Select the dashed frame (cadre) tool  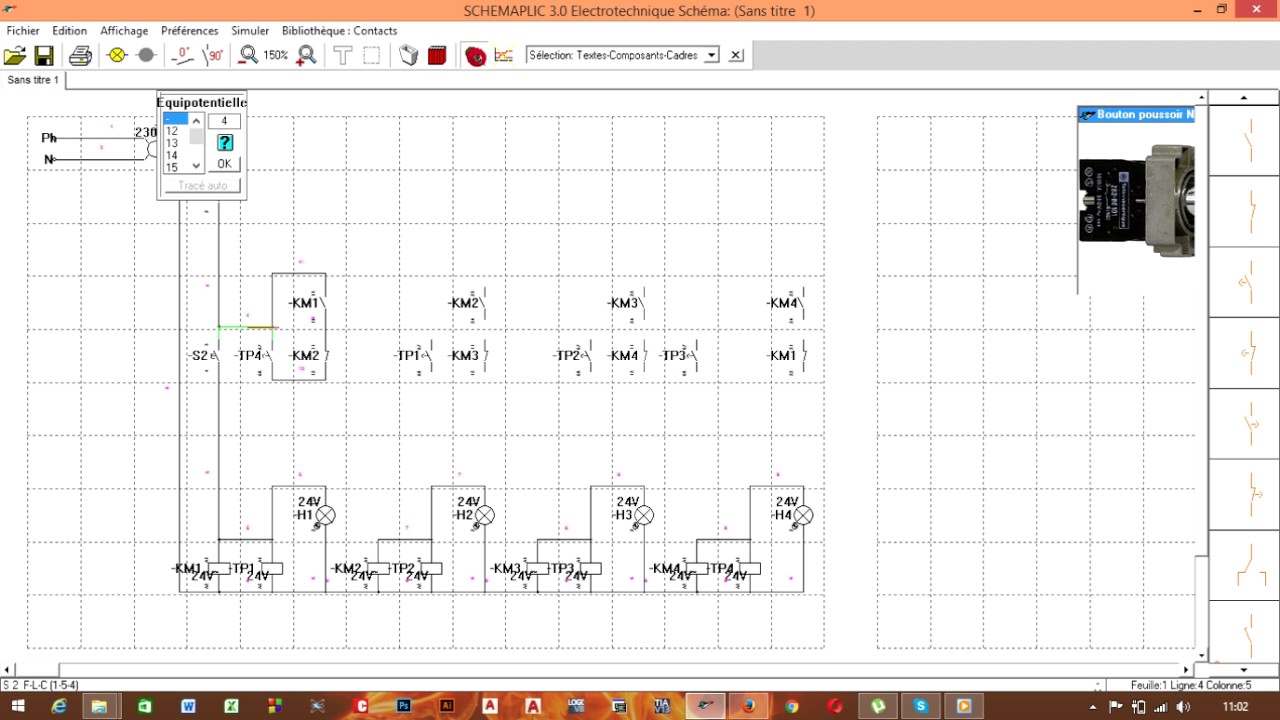[371, 55]
